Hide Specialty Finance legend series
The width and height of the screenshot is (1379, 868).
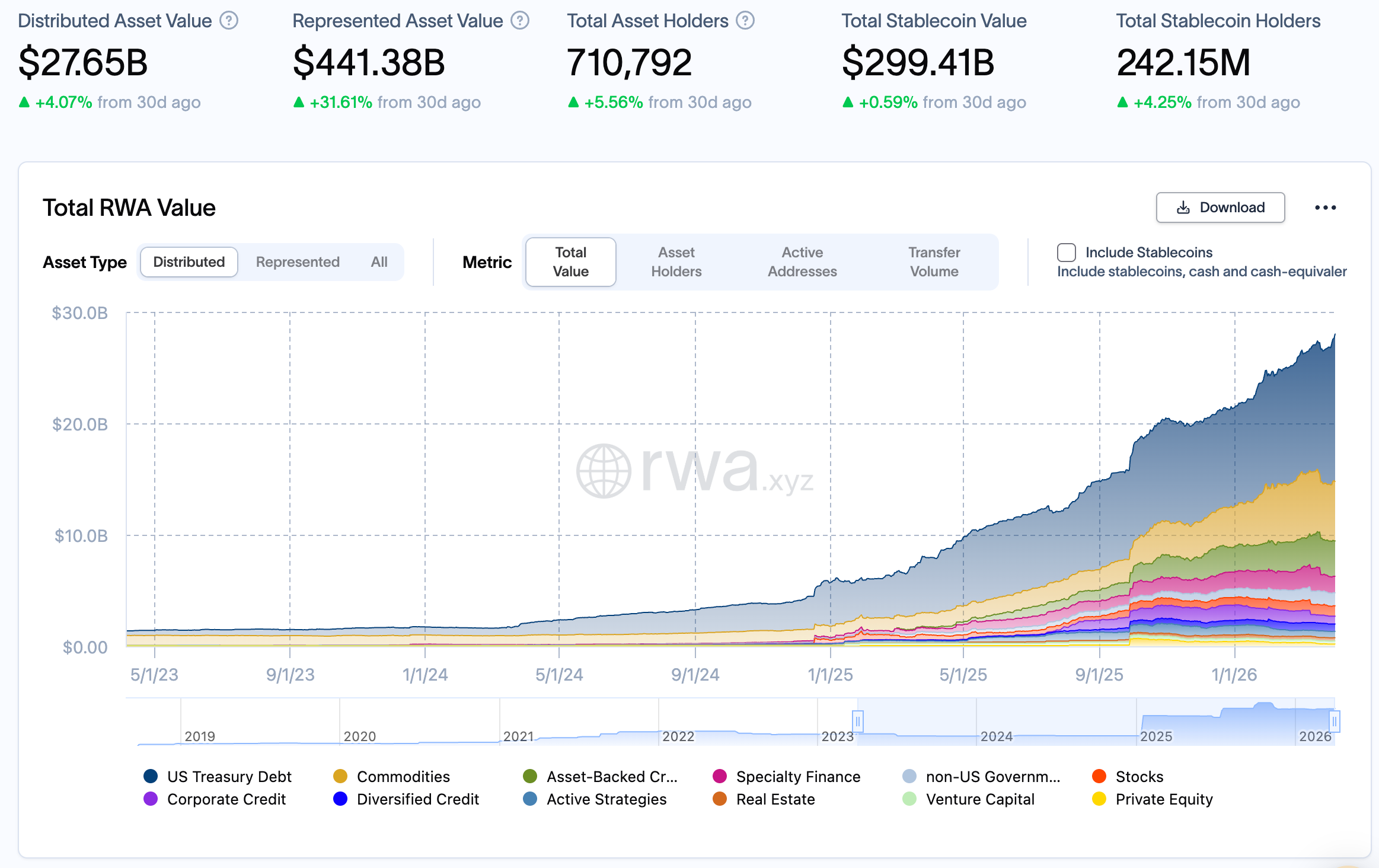(797, 777)
